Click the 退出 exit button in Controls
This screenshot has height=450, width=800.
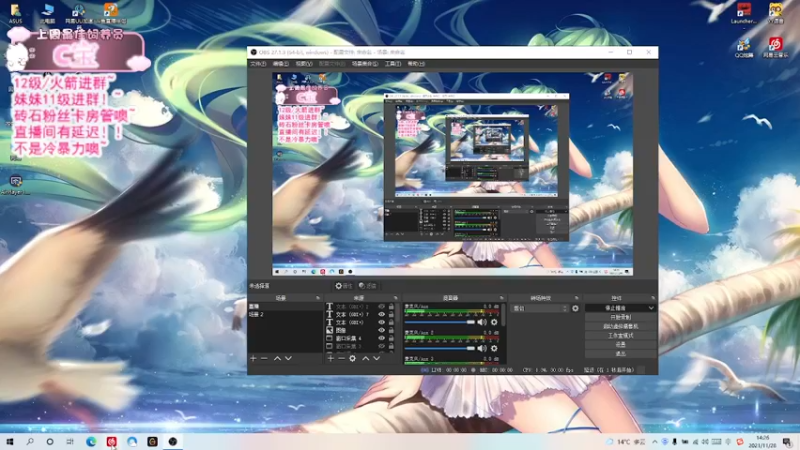pyautogui.click(x=620, y=354)
